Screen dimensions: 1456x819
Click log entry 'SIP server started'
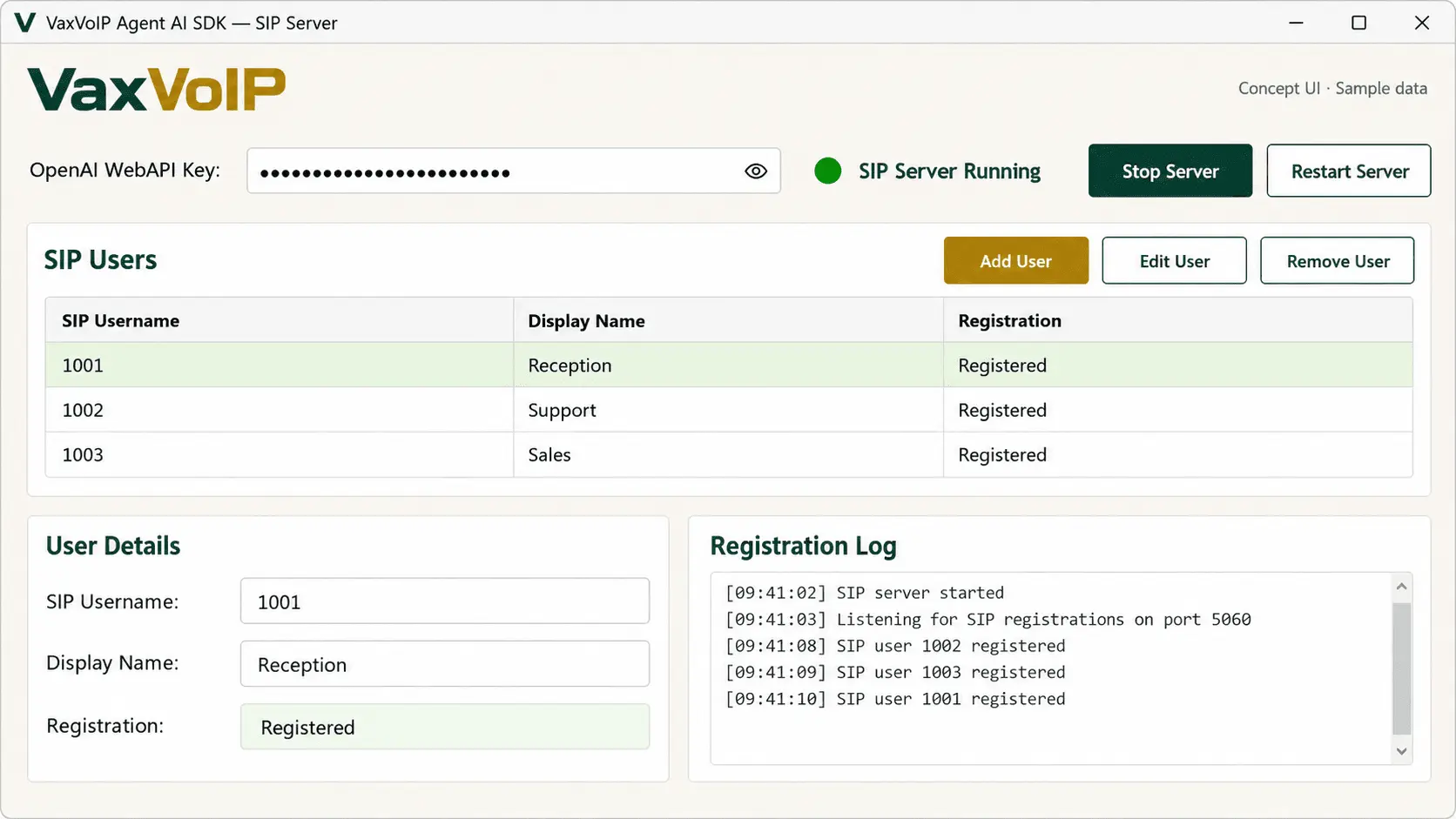click(865, 593)
